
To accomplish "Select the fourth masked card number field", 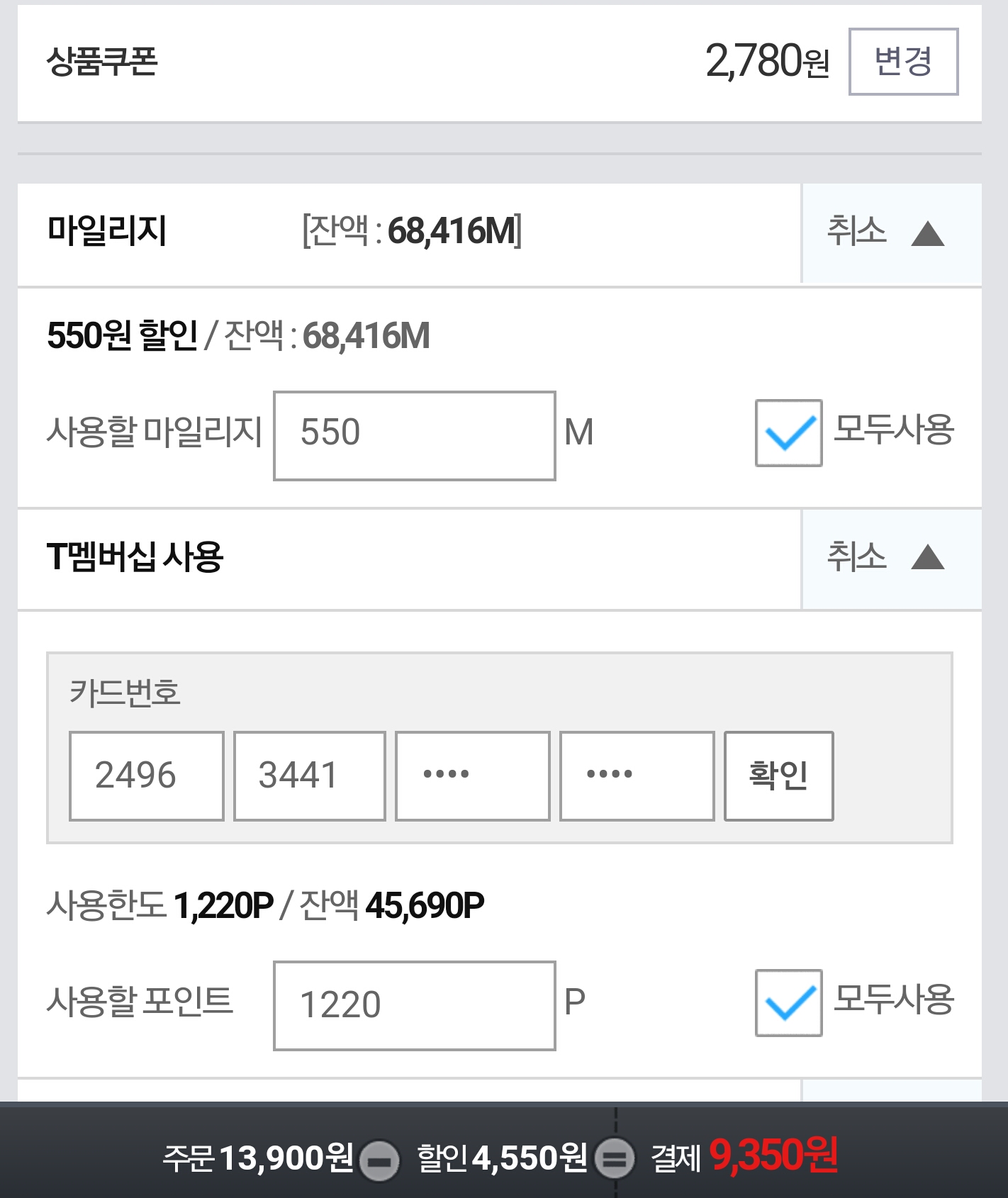I will tap(637, 776).
